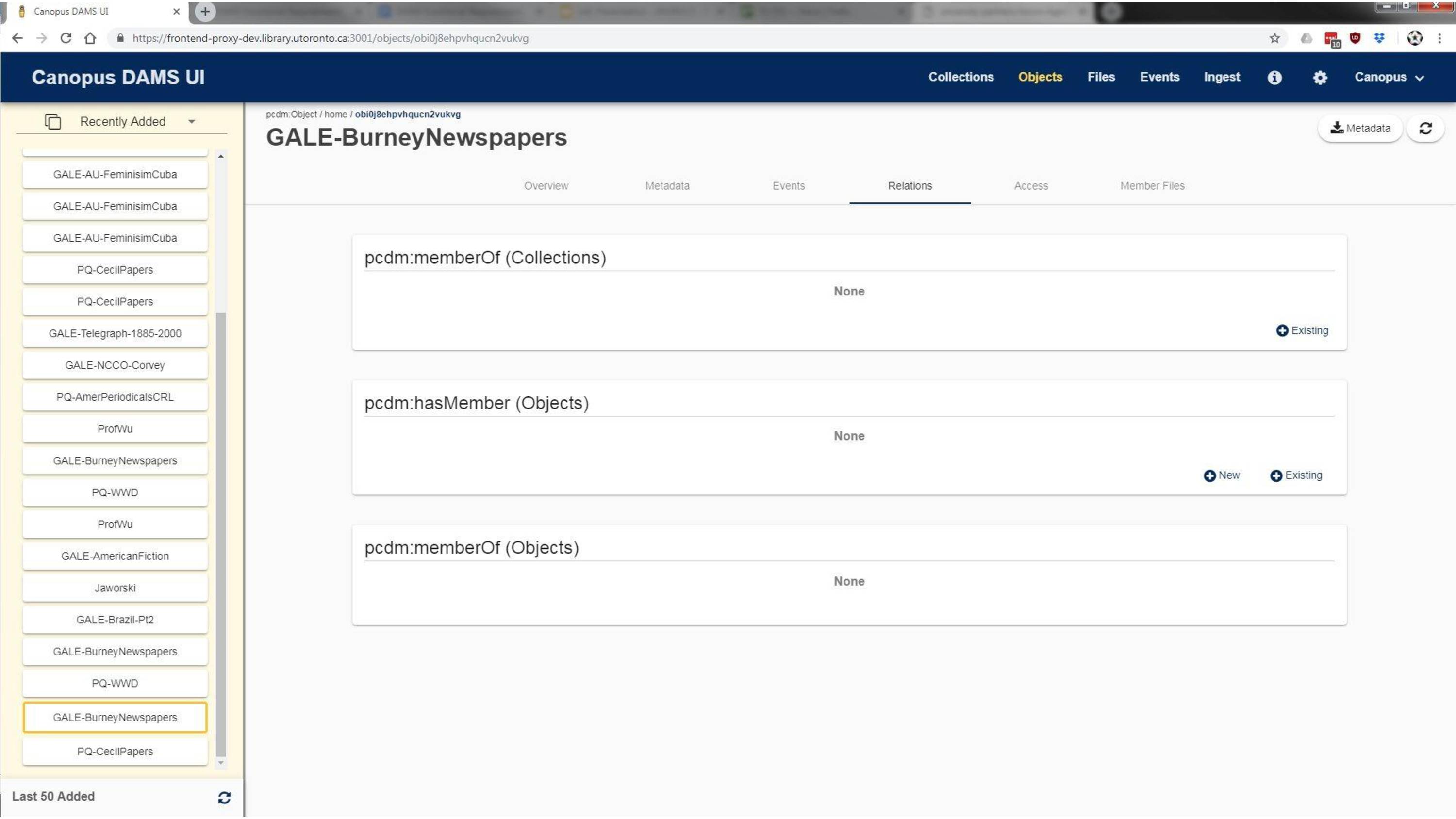Select GALE-Telegraph-1885-2000 in sidebar
1456x819 pixels.
(115, 333)
